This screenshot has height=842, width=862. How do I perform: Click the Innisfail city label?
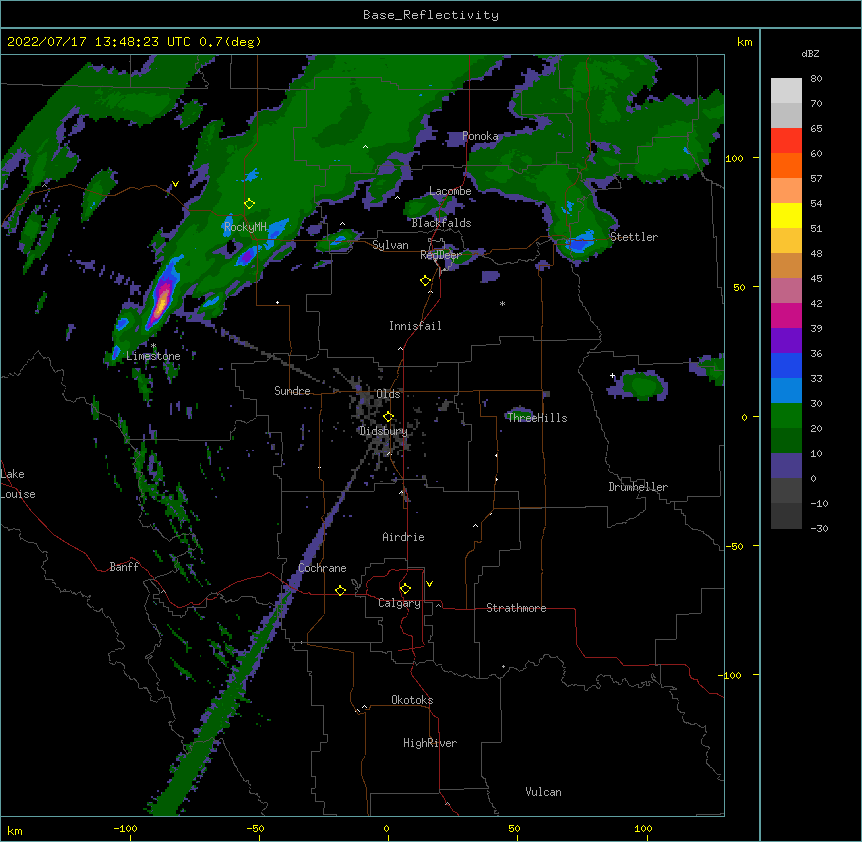pos(415,326)
